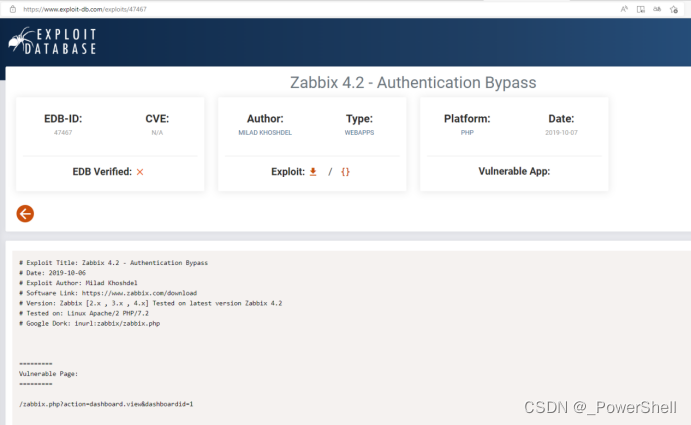Screen dimensions: 691x425
Task: Open author MILAD KHOSHDEL link
Action: (265, 132)
